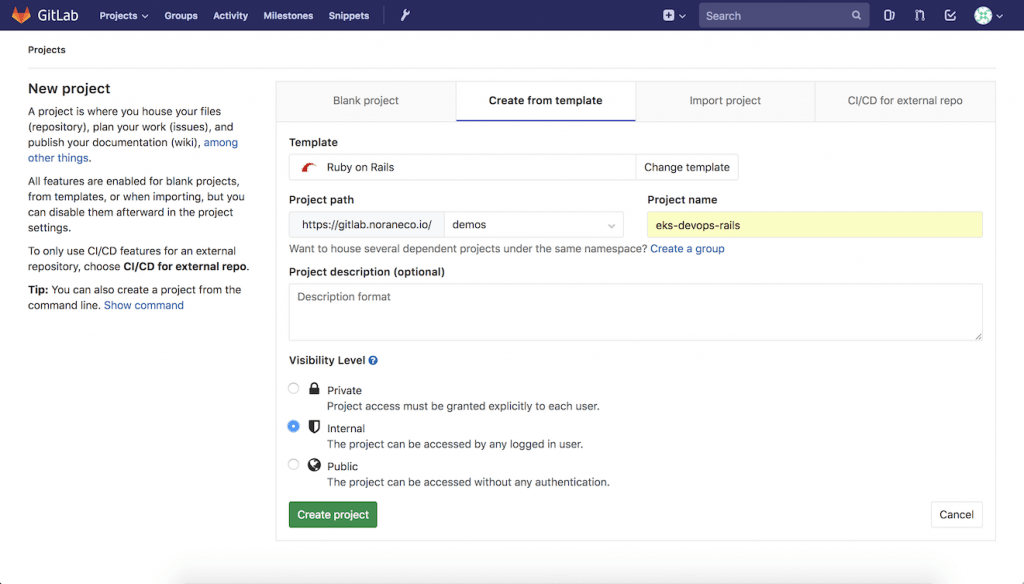
Task: Expand the Projects dropdown in navbar
Action: (x=123, y=15)
